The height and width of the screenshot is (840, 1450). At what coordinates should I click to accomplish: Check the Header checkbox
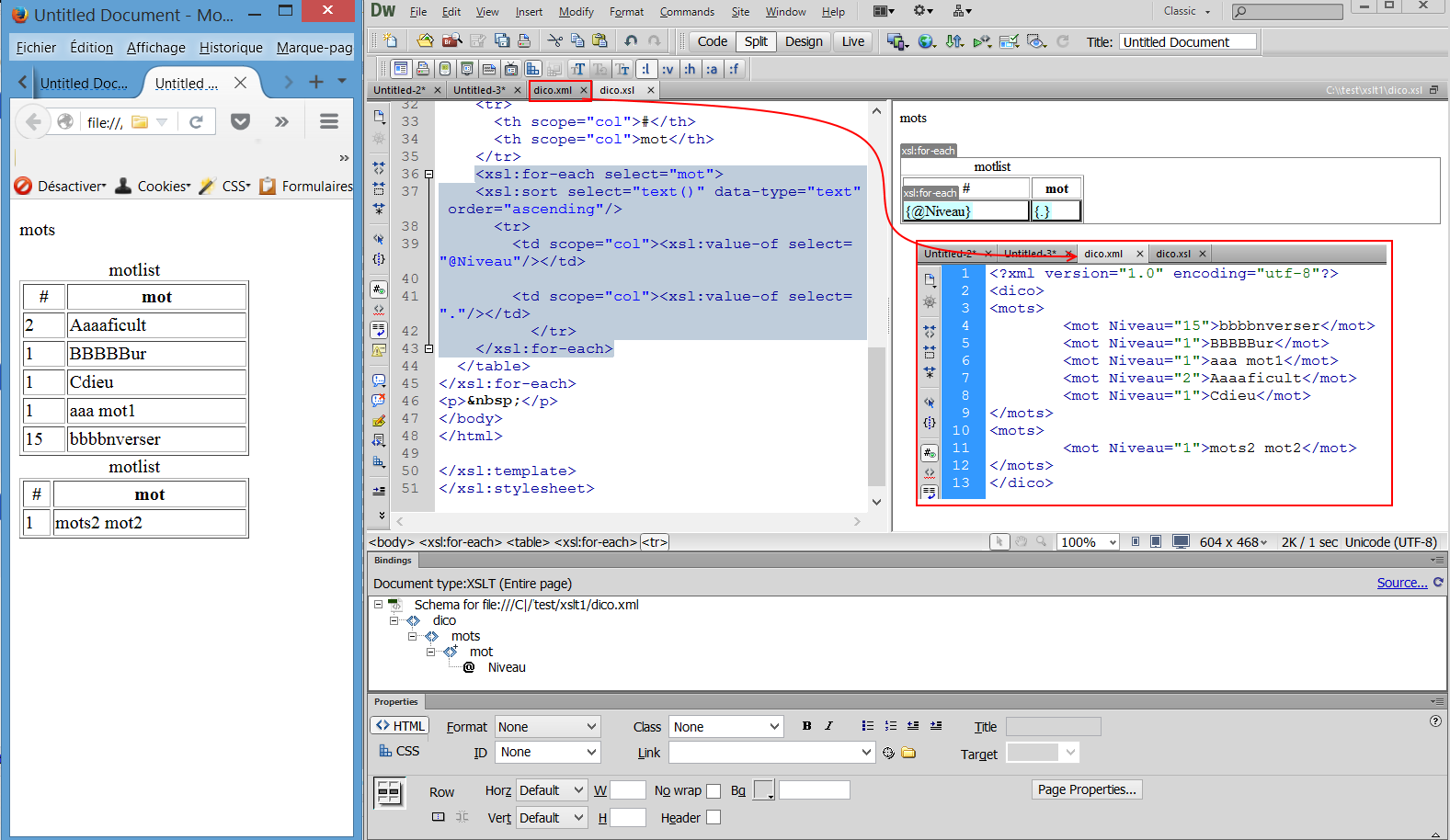(x=714, y=818)
